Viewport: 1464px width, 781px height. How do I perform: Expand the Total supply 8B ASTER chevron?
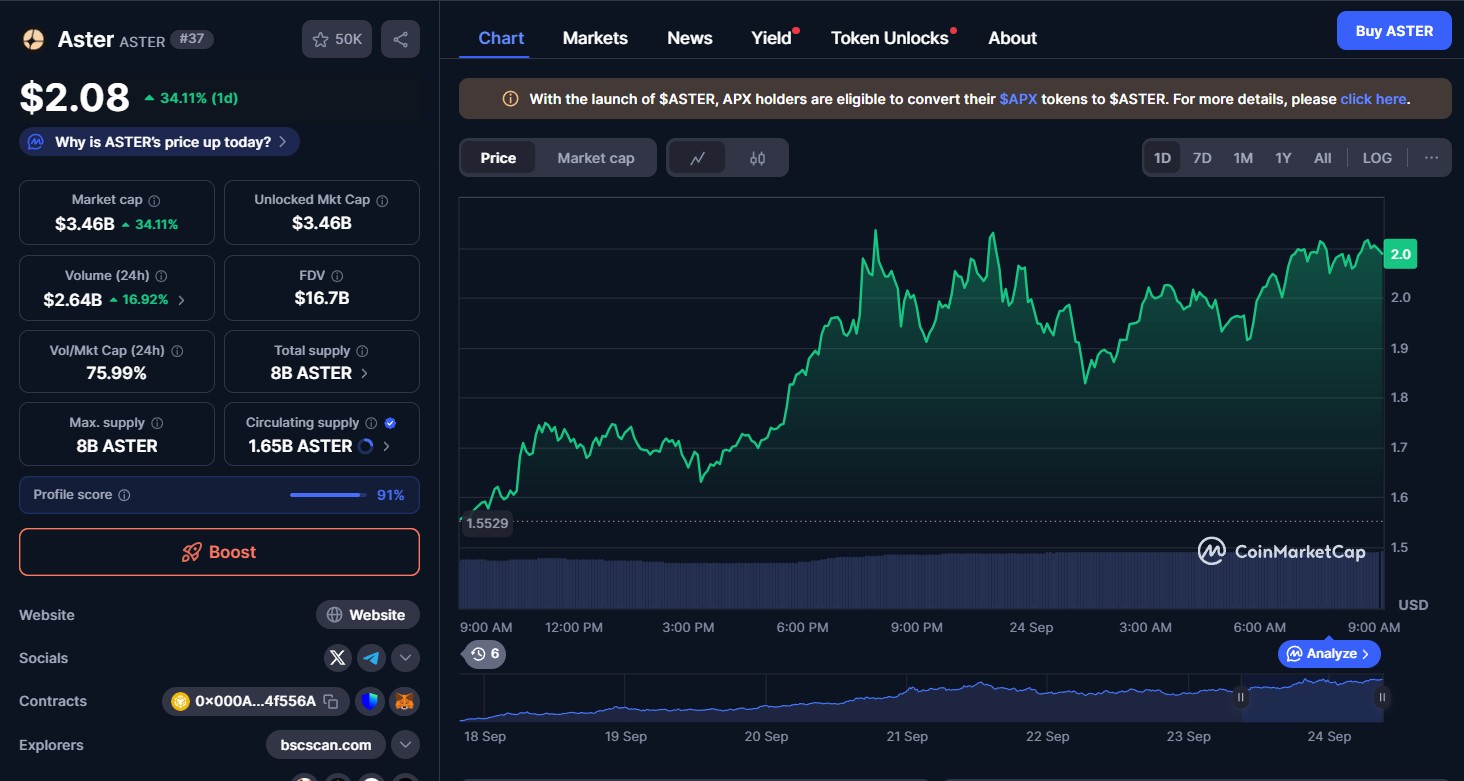pyautogui.click(x=364, y=373)
